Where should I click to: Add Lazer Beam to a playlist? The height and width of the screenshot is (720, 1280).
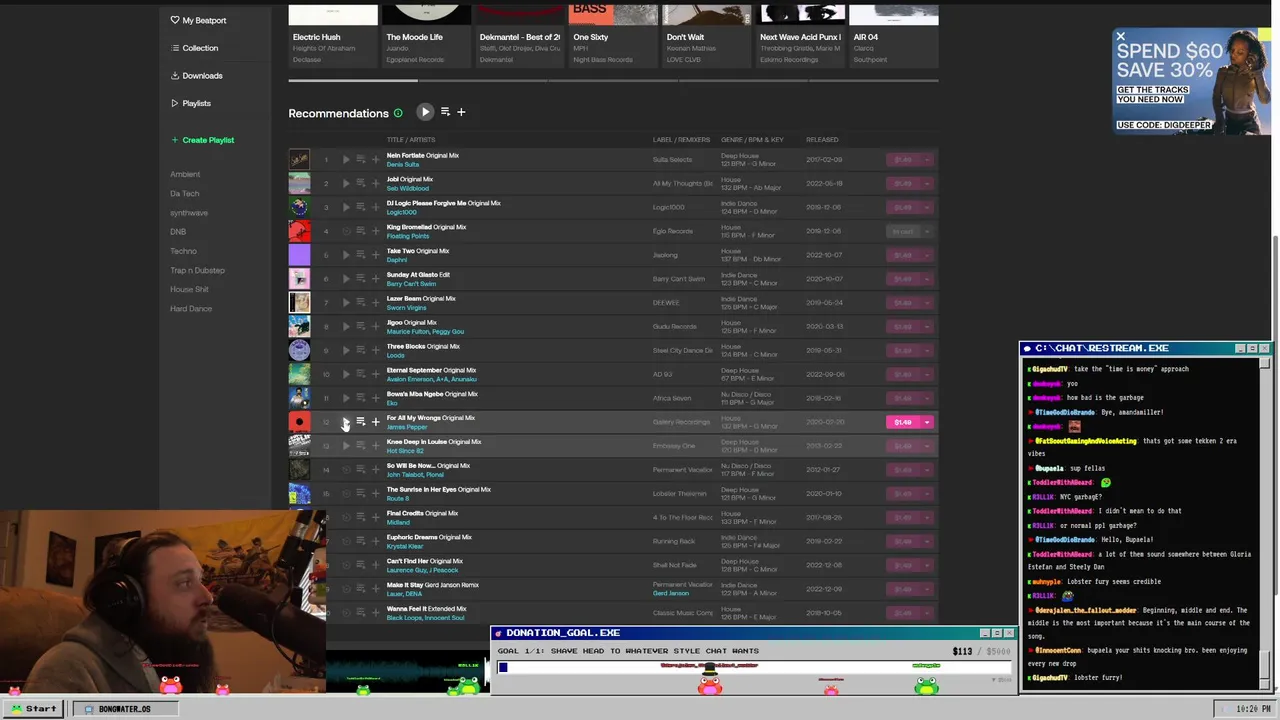(376, 303)
